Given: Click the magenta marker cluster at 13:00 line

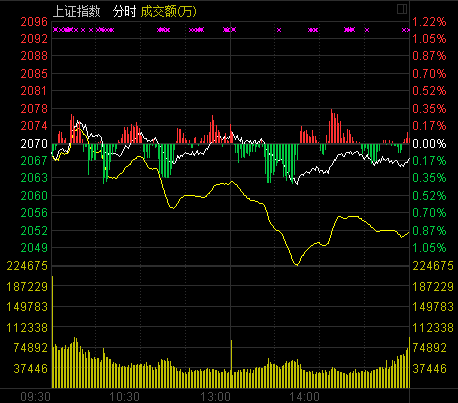Looking at the screenshot, I should click(x=230, y=30).
